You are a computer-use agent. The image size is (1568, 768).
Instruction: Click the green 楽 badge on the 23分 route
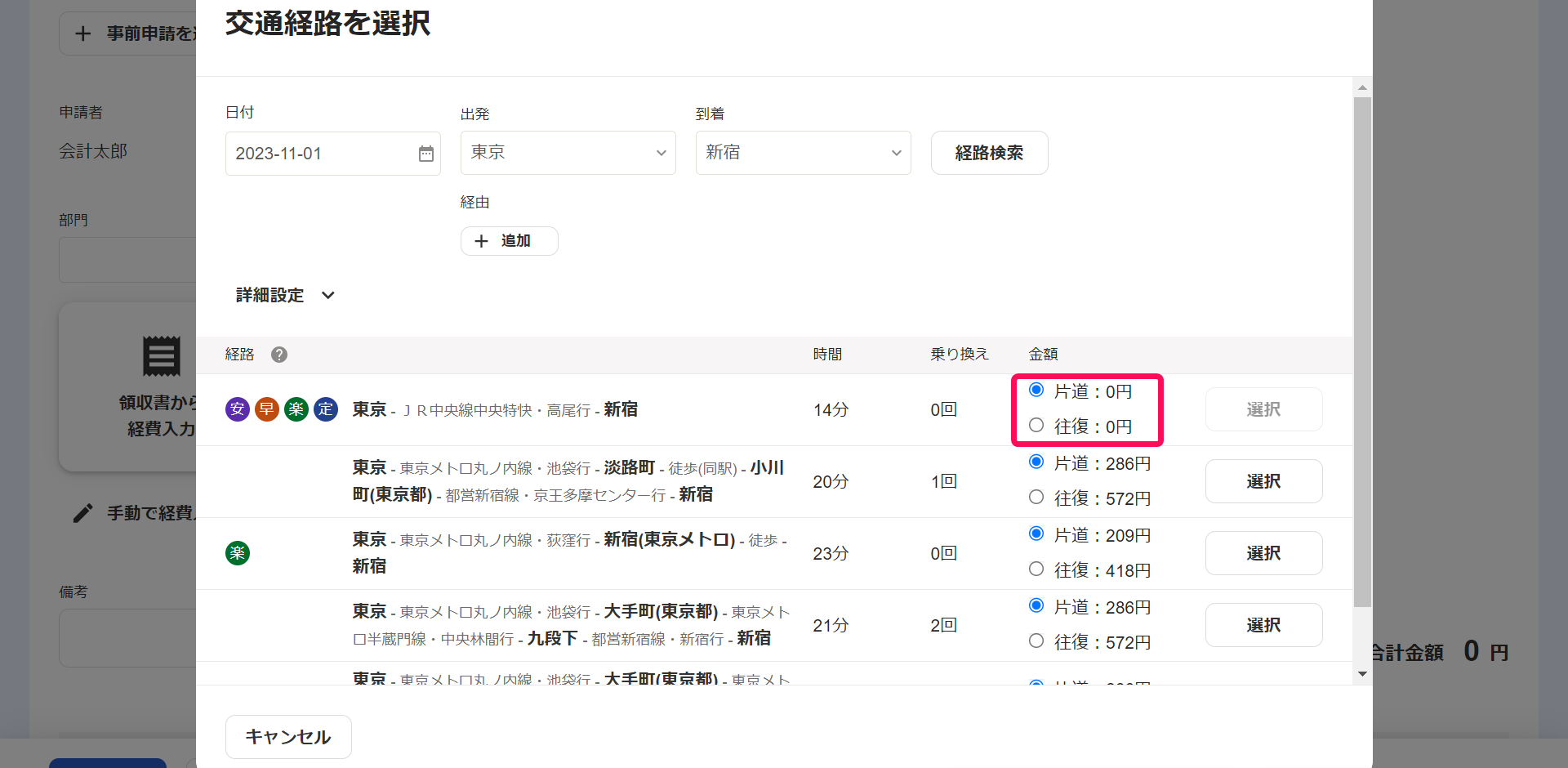(x=238, y=553)
